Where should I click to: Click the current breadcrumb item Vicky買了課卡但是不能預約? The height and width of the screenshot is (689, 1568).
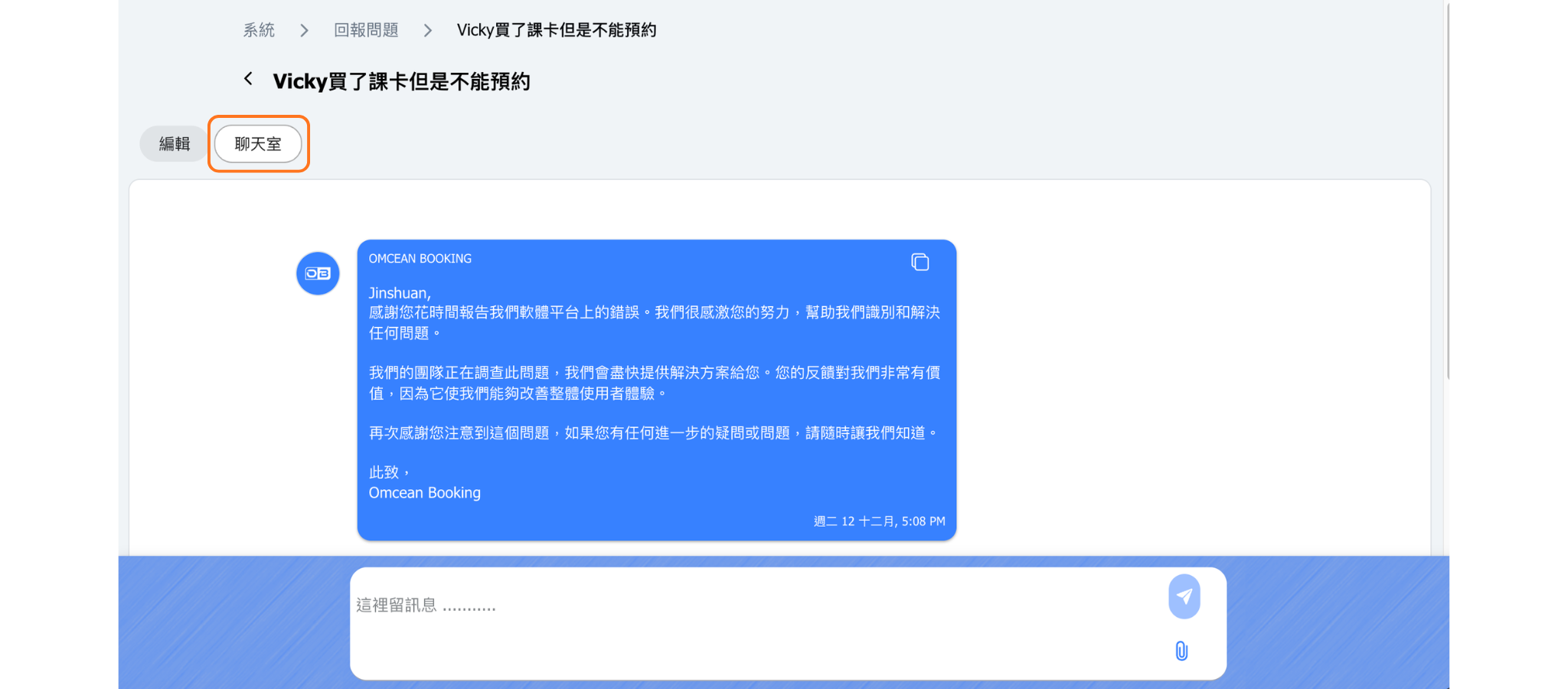pyautogui.click(x=556, y=31)
